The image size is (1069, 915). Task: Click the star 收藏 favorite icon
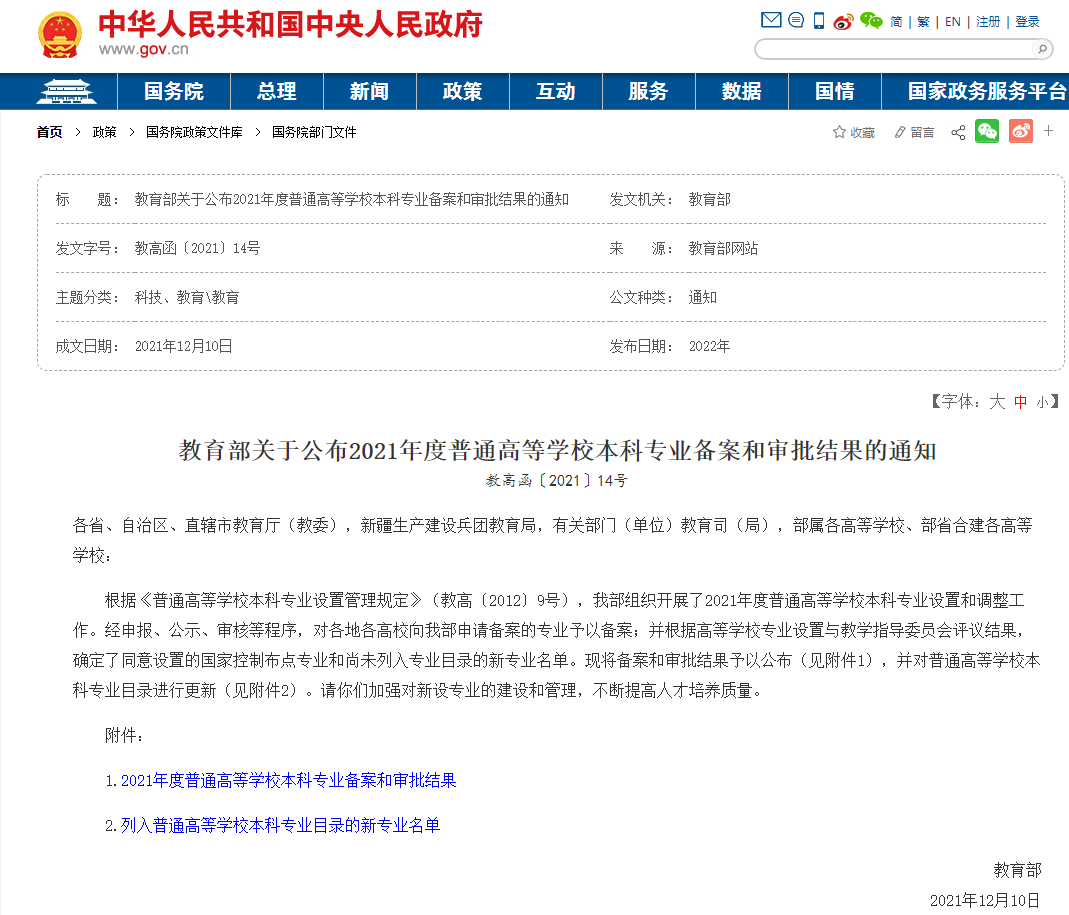(840, 132)
